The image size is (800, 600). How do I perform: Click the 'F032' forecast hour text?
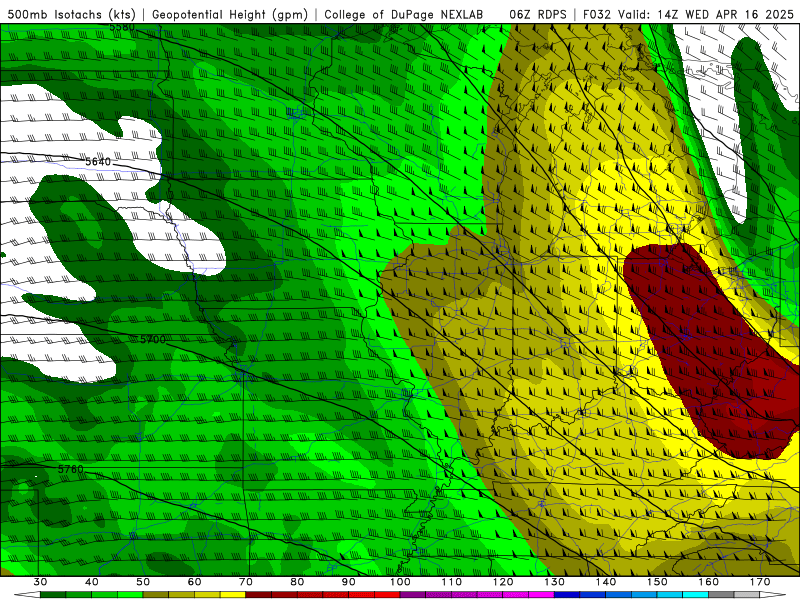pyautogui.click(x=596, y=14)
